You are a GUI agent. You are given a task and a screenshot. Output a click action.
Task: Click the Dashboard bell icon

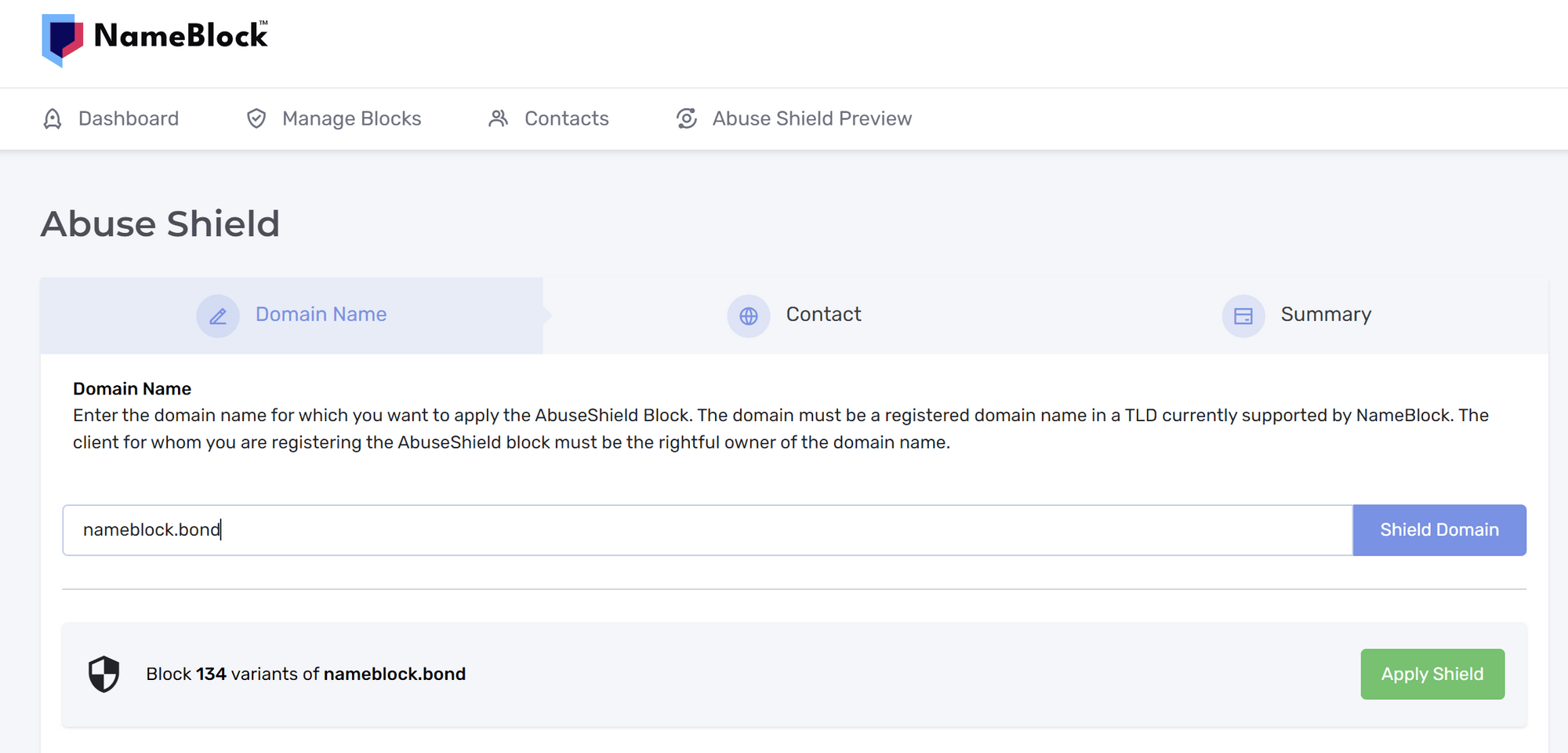pyautogui.click(x=53, y=118)
